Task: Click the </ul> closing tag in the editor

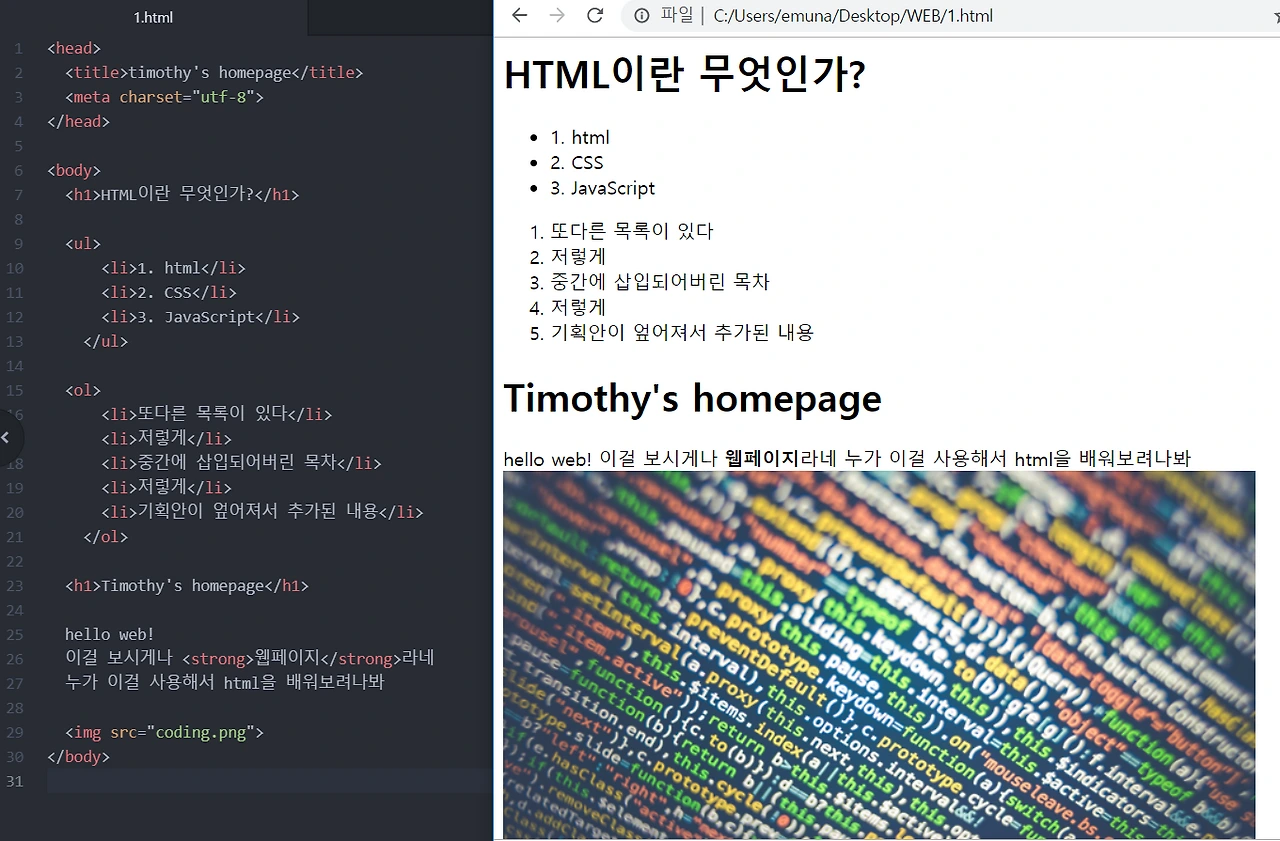Action: click(106, 341)
